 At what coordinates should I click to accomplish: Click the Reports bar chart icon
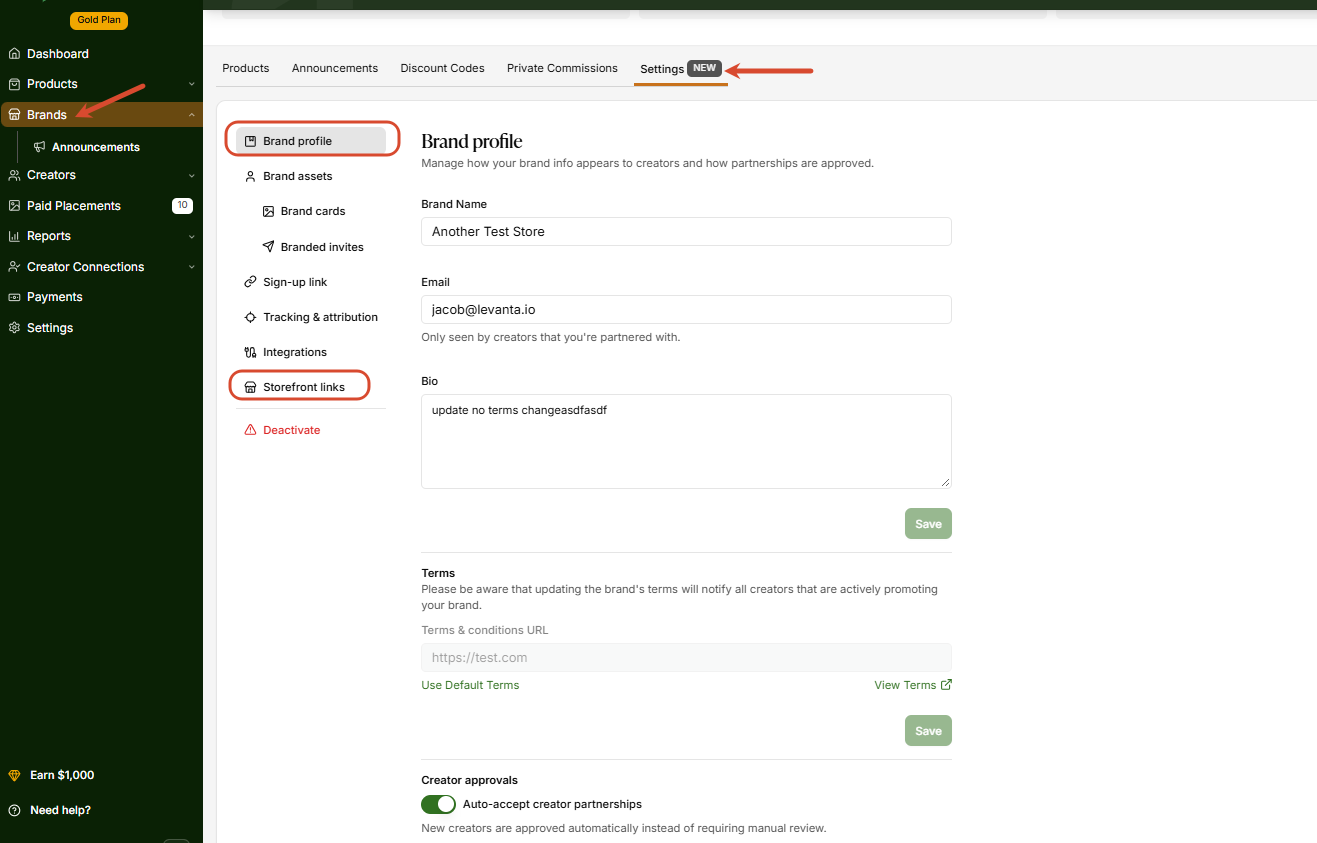coord(14,236)
